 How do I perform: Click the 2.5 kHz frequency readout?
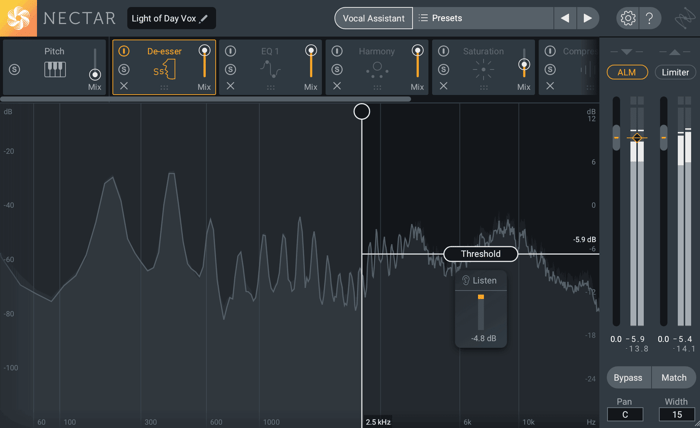(x=378, y=422)
